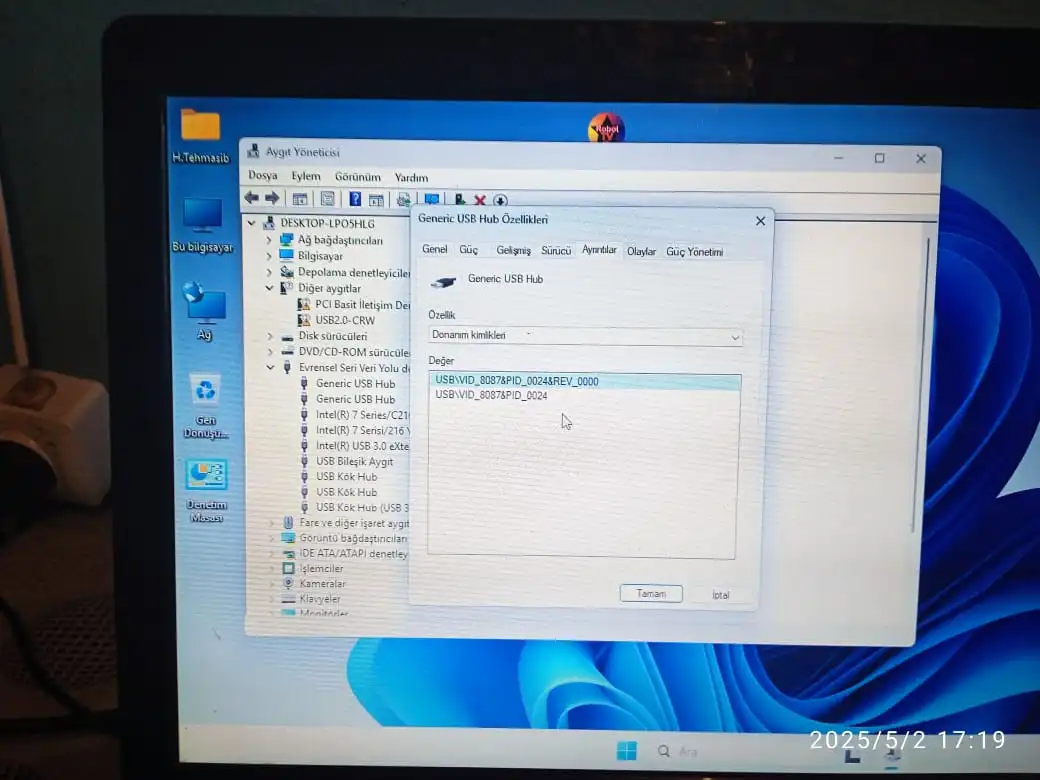
Task: Switch to the Sürücü tab
Action: point(556,251)
